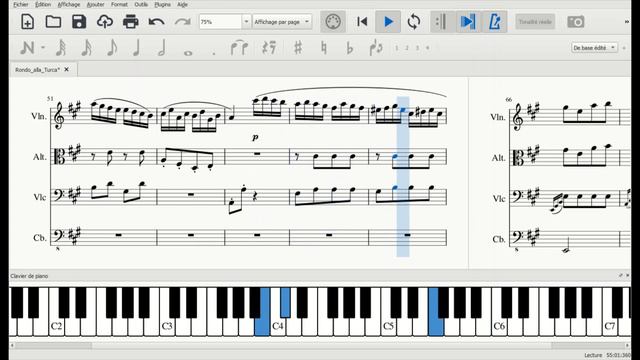This screenshot has height=360, width=640.
Task: Close the Rondo_alla_Turca tab
Action: tap(67, 69)
